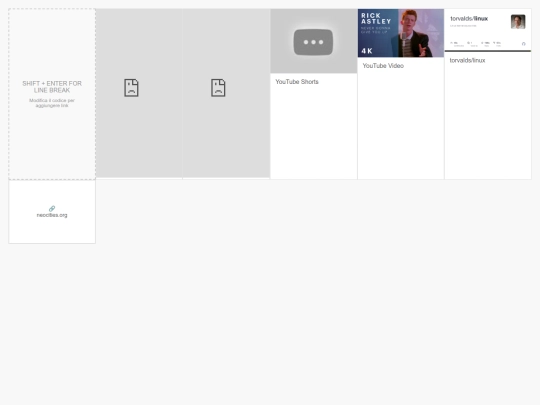The height and width of the screenshot is (405, 540).
Task: Open the Rick Astley video thumbnail
Action: coord(401,33)
